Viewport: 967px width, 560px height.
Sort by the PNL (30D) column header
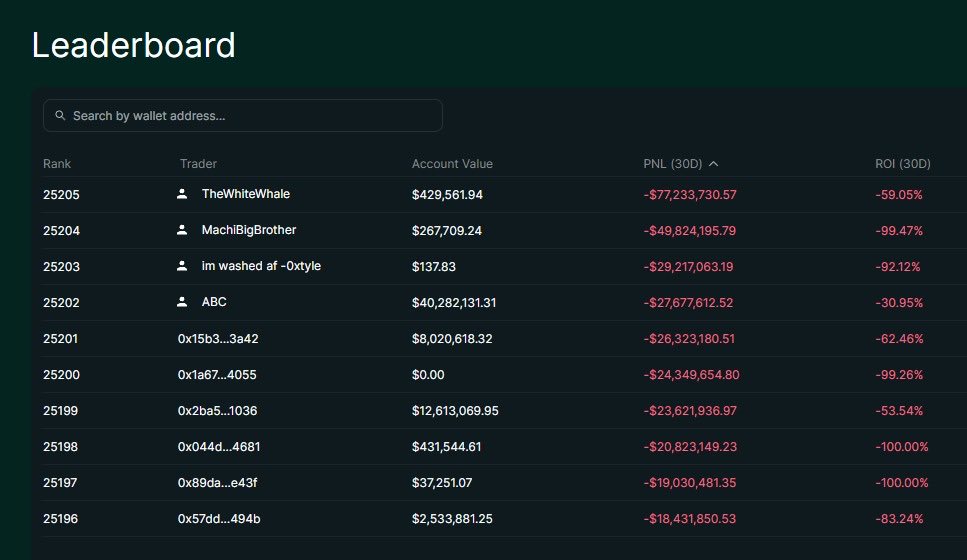point(672,163)
